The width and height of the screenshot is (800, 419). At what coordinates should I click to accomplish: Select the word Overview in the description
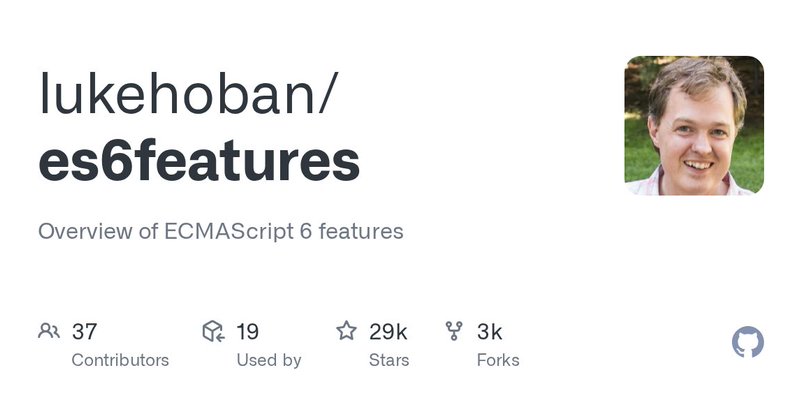[x=85, y=231]
